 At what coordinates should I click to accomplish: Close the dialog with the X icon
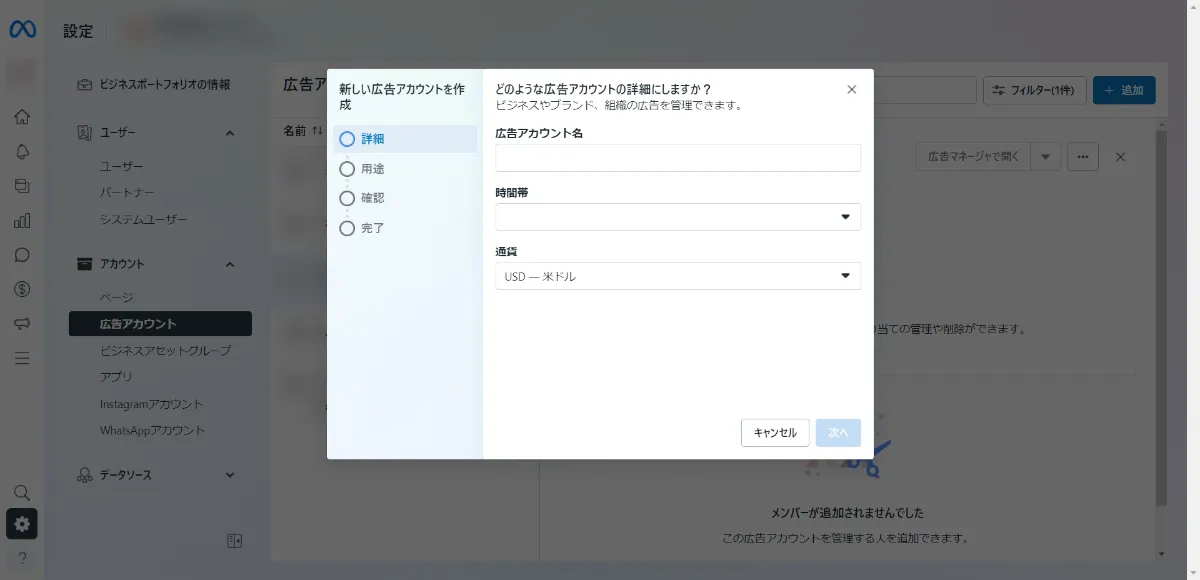852,89
